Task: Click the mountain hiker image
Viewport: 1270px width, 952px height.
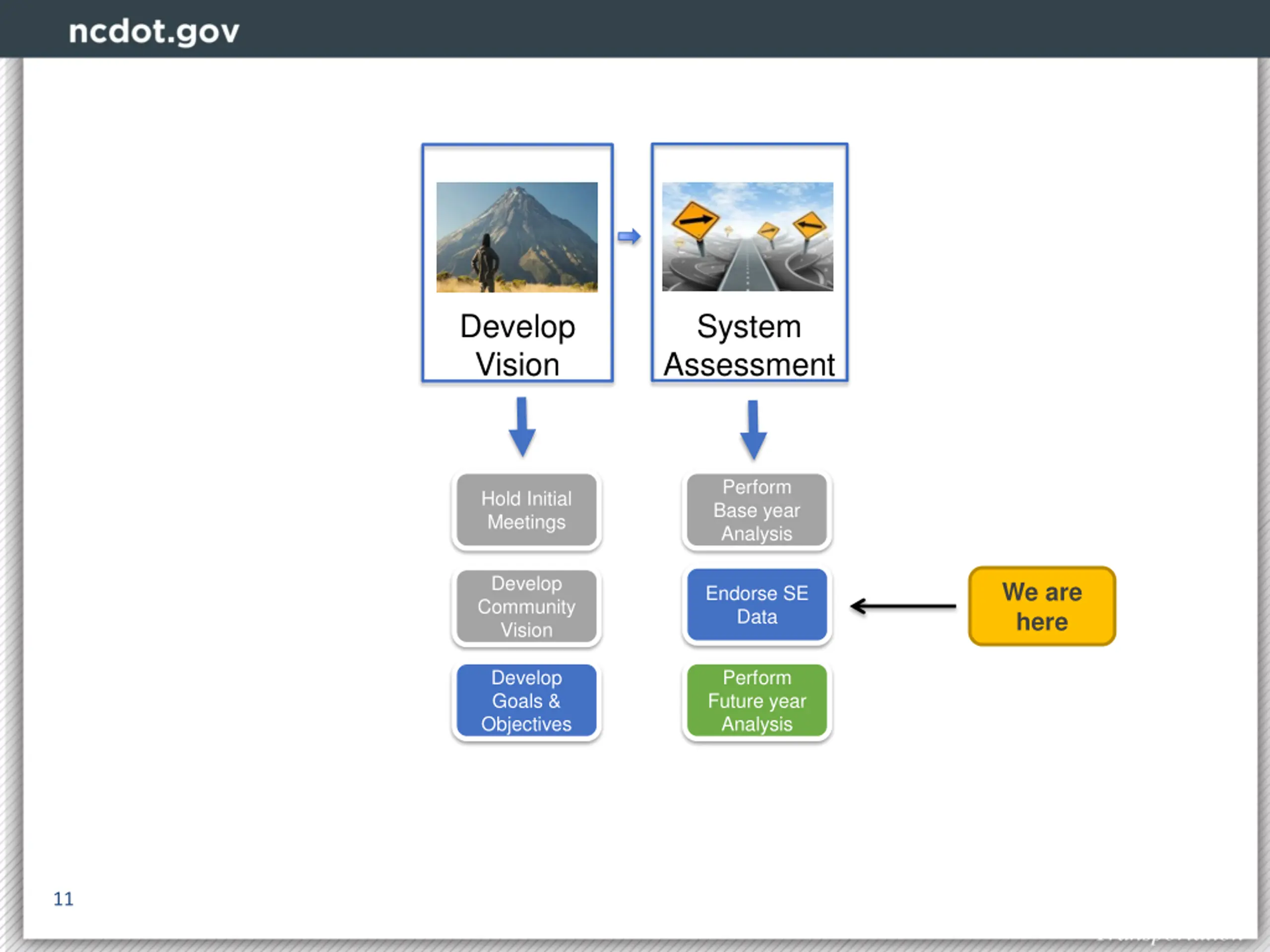Action: click(517, 237)
